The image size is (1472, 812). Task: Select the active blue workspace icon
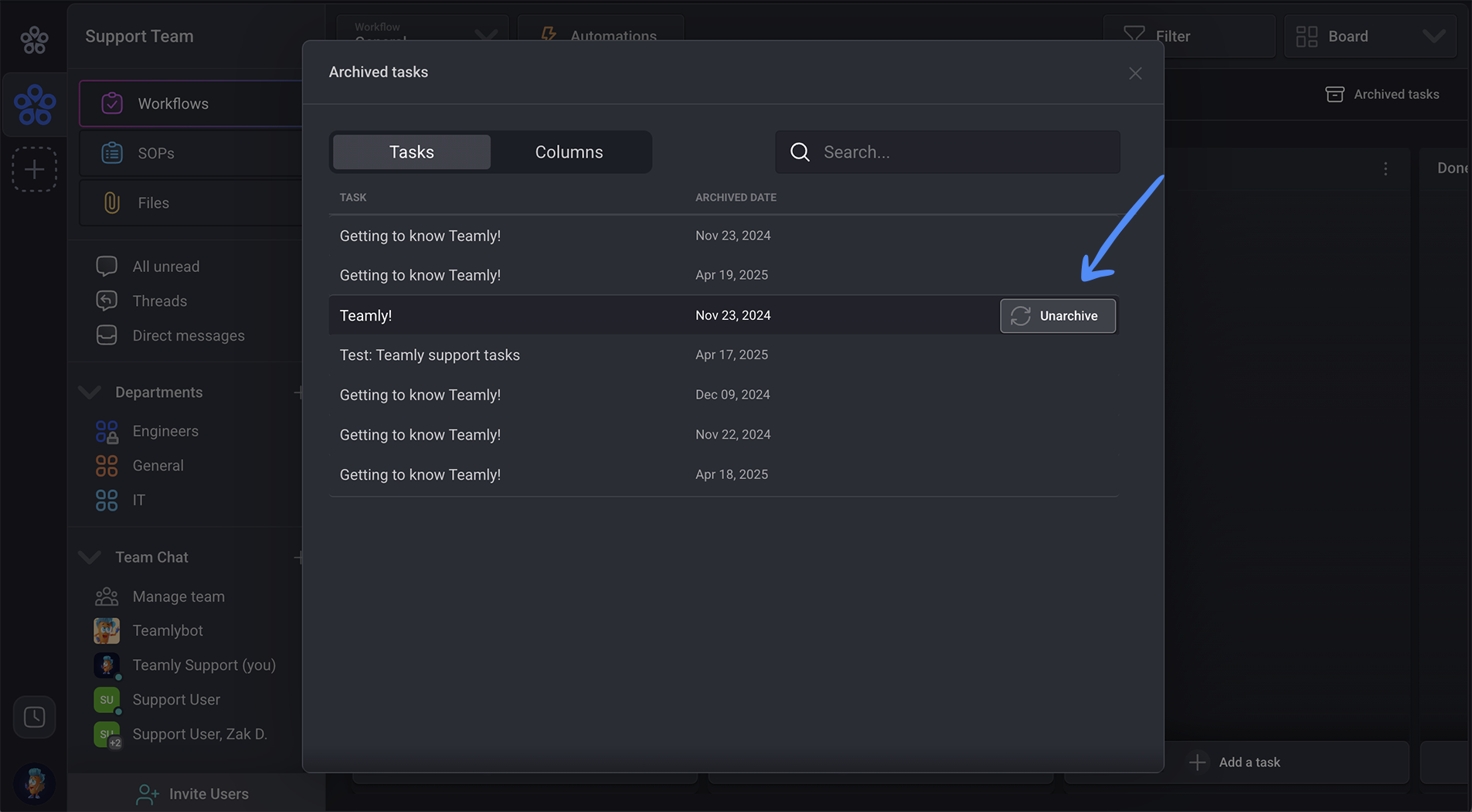35,104
